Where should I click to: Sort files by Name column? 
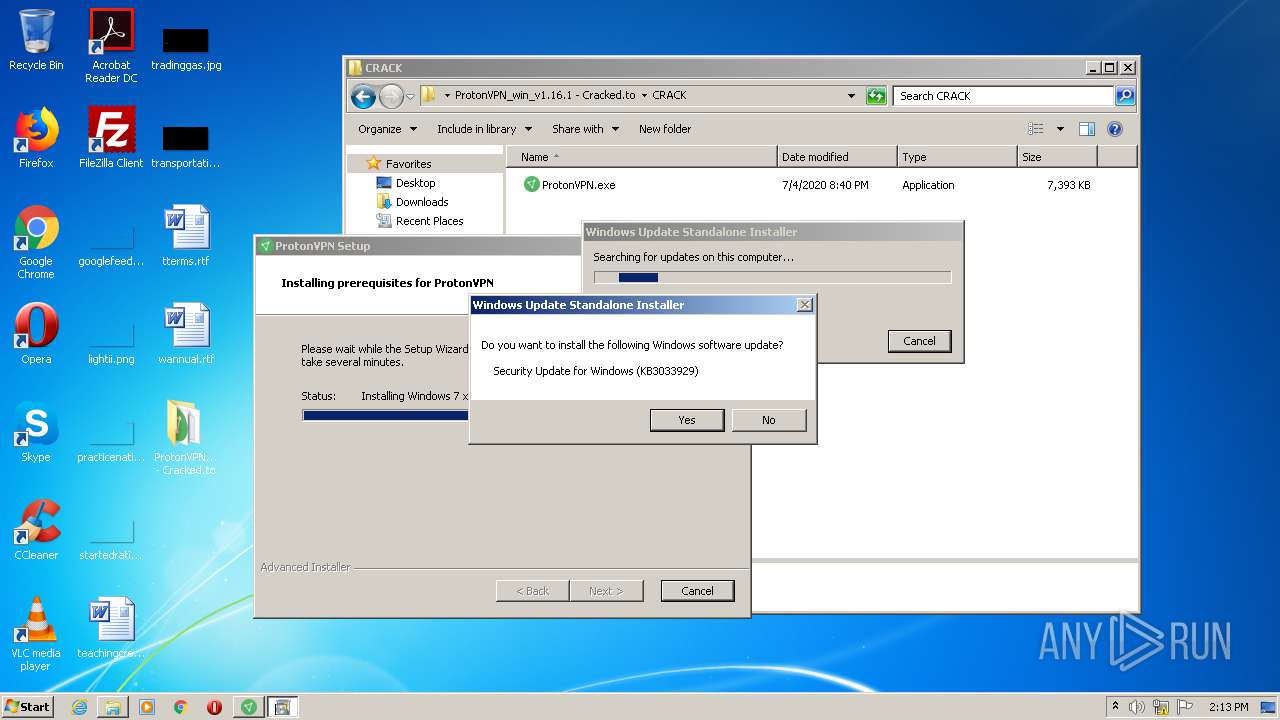(642, 157)
